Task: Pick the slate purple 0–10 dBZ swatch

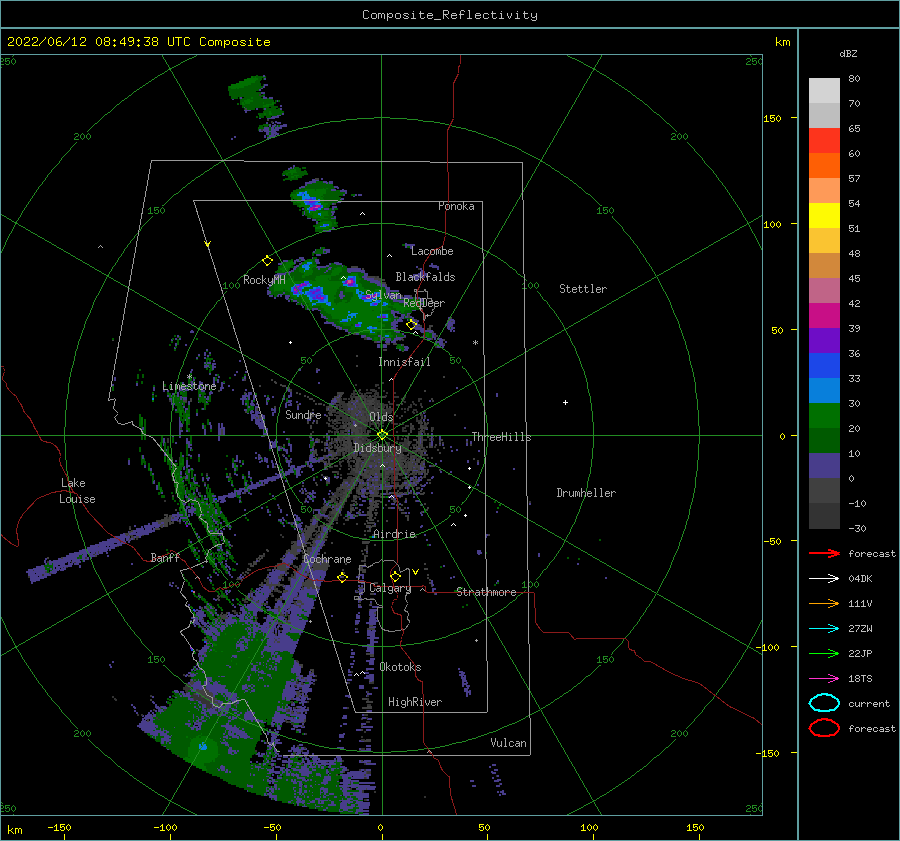Action: click(824, 466)
